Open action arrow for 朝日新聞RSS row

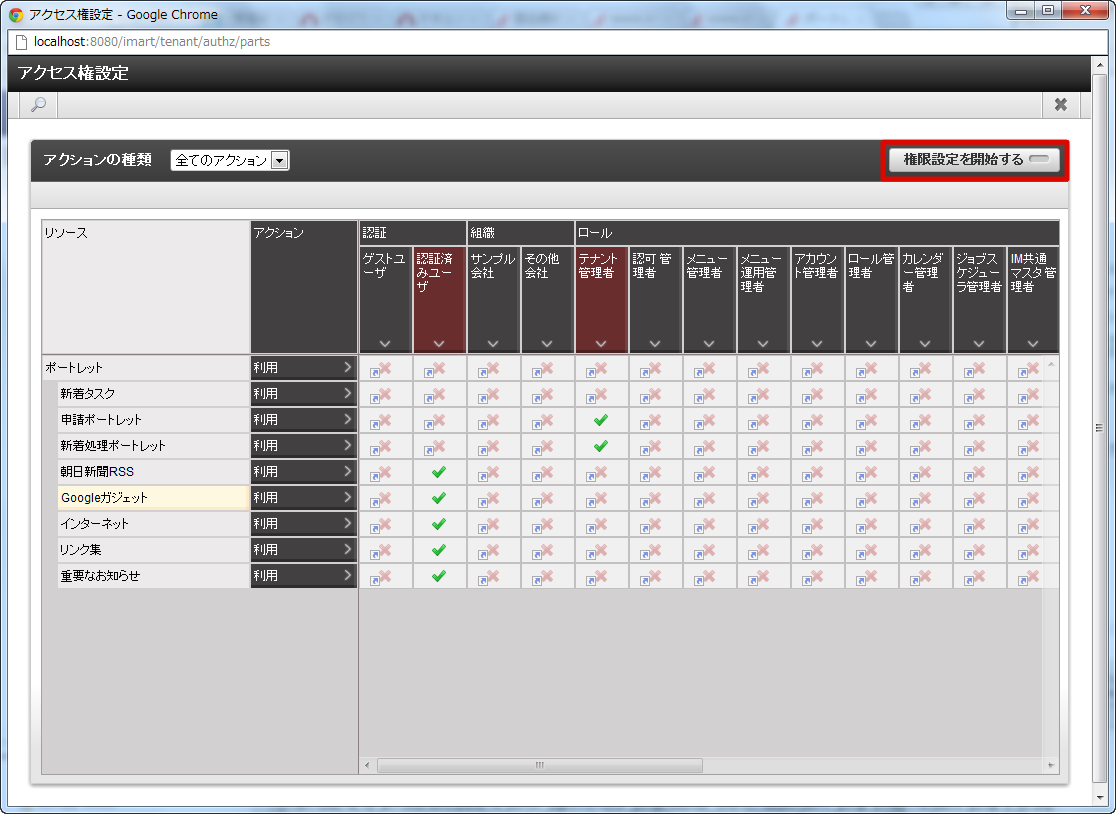tap(347, 471)
